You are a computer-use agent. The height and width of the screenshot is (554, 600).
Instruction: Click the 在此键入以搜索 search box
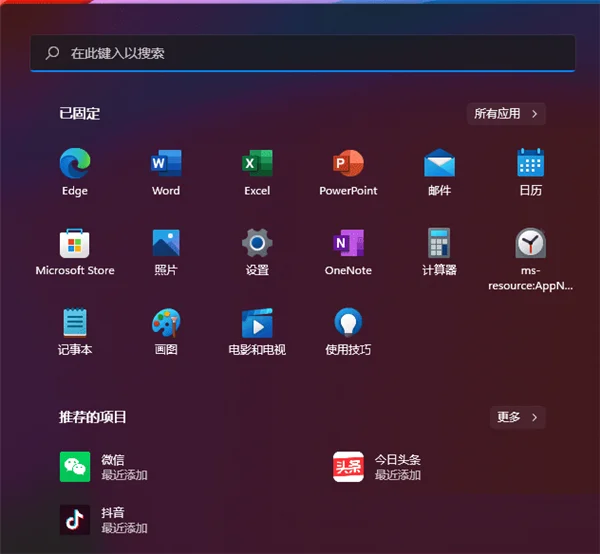[x=303, y=53]
